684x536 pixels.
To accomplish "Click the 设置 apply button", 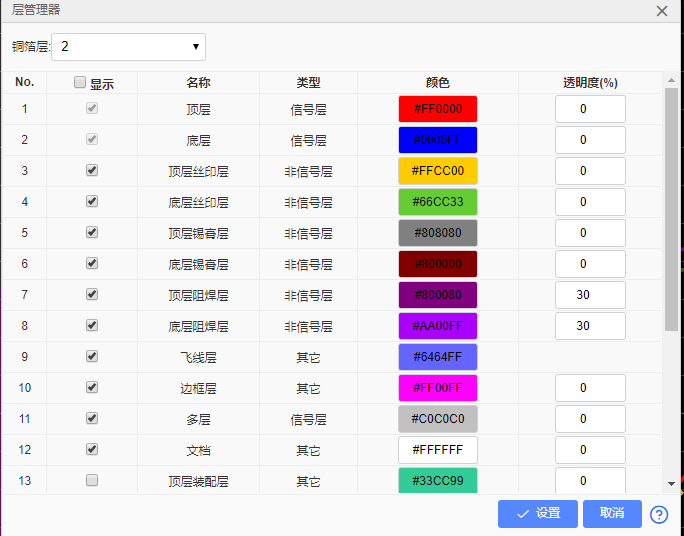I will 538,514.
